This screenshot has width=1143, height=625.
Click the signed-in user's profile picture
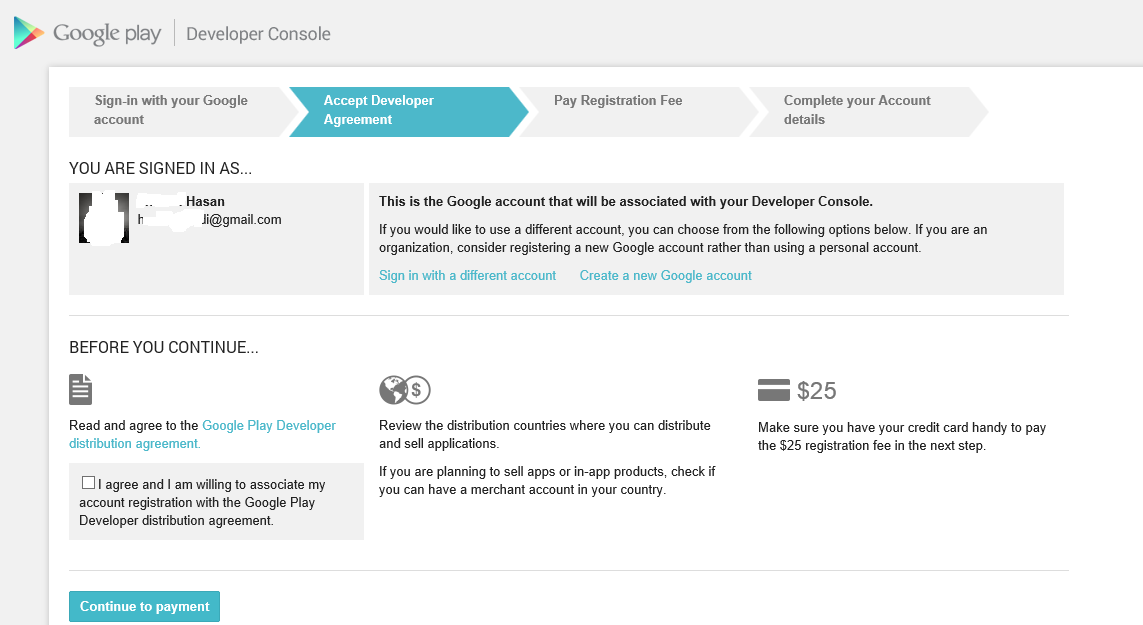pyautogui.click(x=104, y=218)
